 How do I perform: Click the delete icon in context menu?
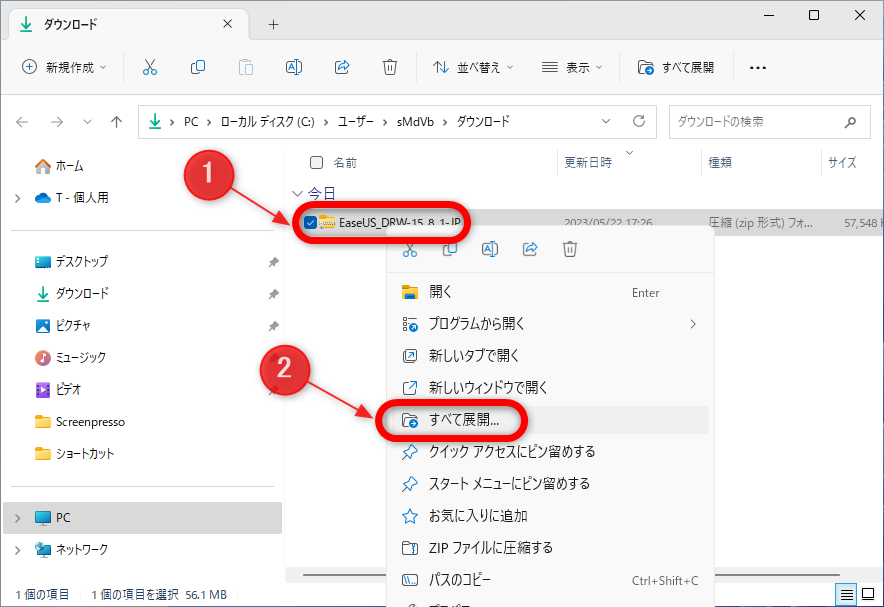click(x=570, y=249)
